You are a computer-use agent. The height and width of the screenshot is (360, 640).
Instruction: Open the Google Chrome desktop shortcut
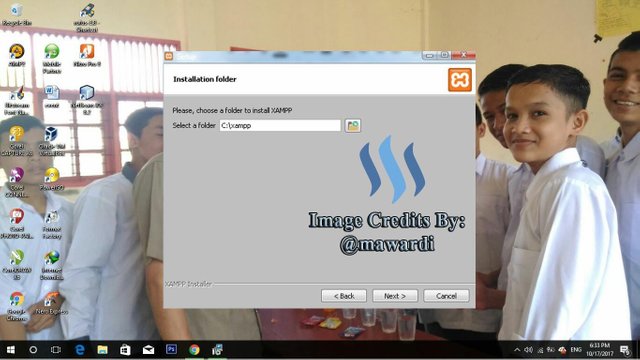click(x=17, y=307)
